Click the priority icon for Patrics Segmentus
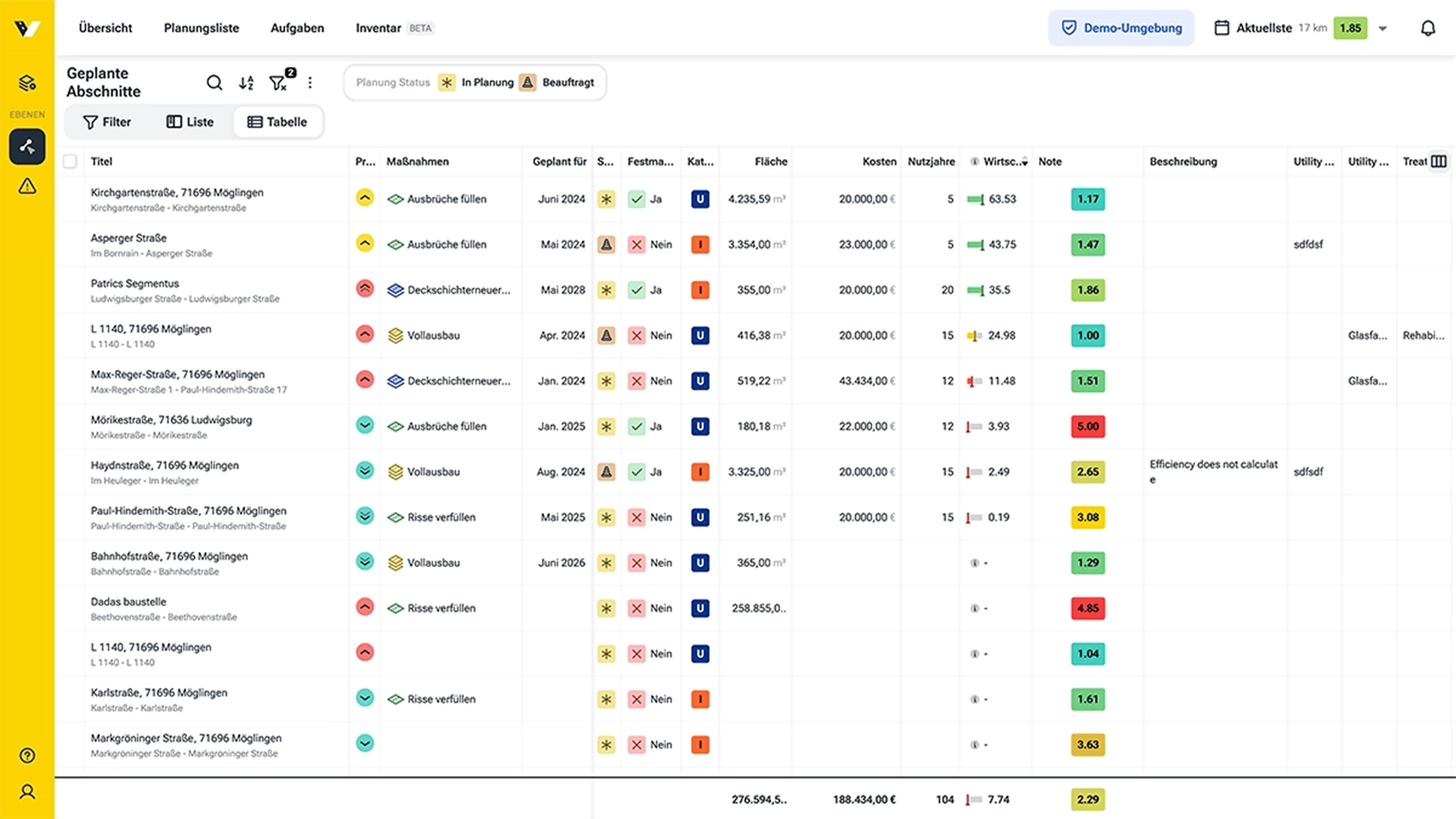This screenshot has height=819, width=1456. 364,289
